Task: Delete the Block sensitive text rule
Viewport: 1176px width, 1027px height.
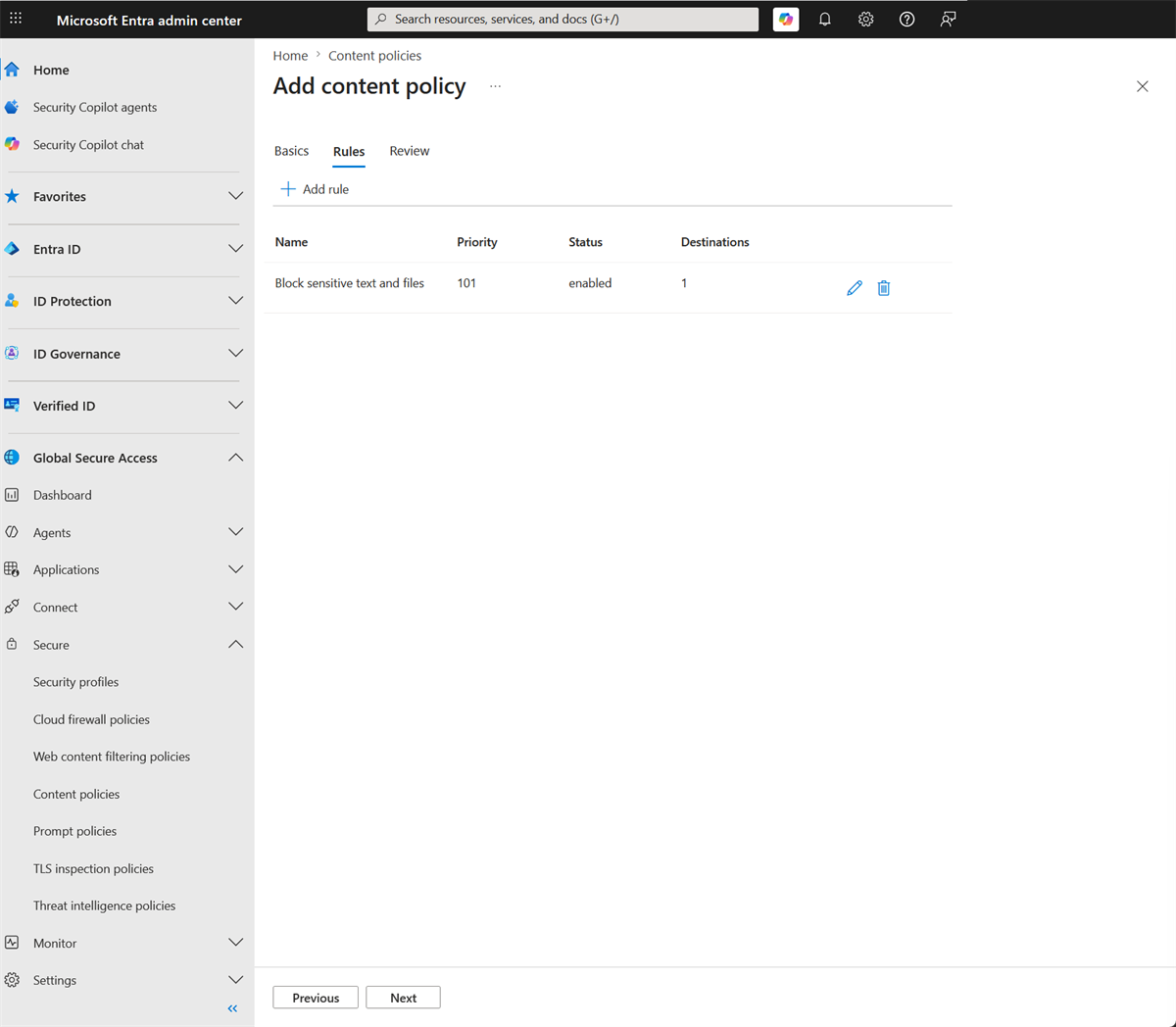Action: (x=884, y=288)
